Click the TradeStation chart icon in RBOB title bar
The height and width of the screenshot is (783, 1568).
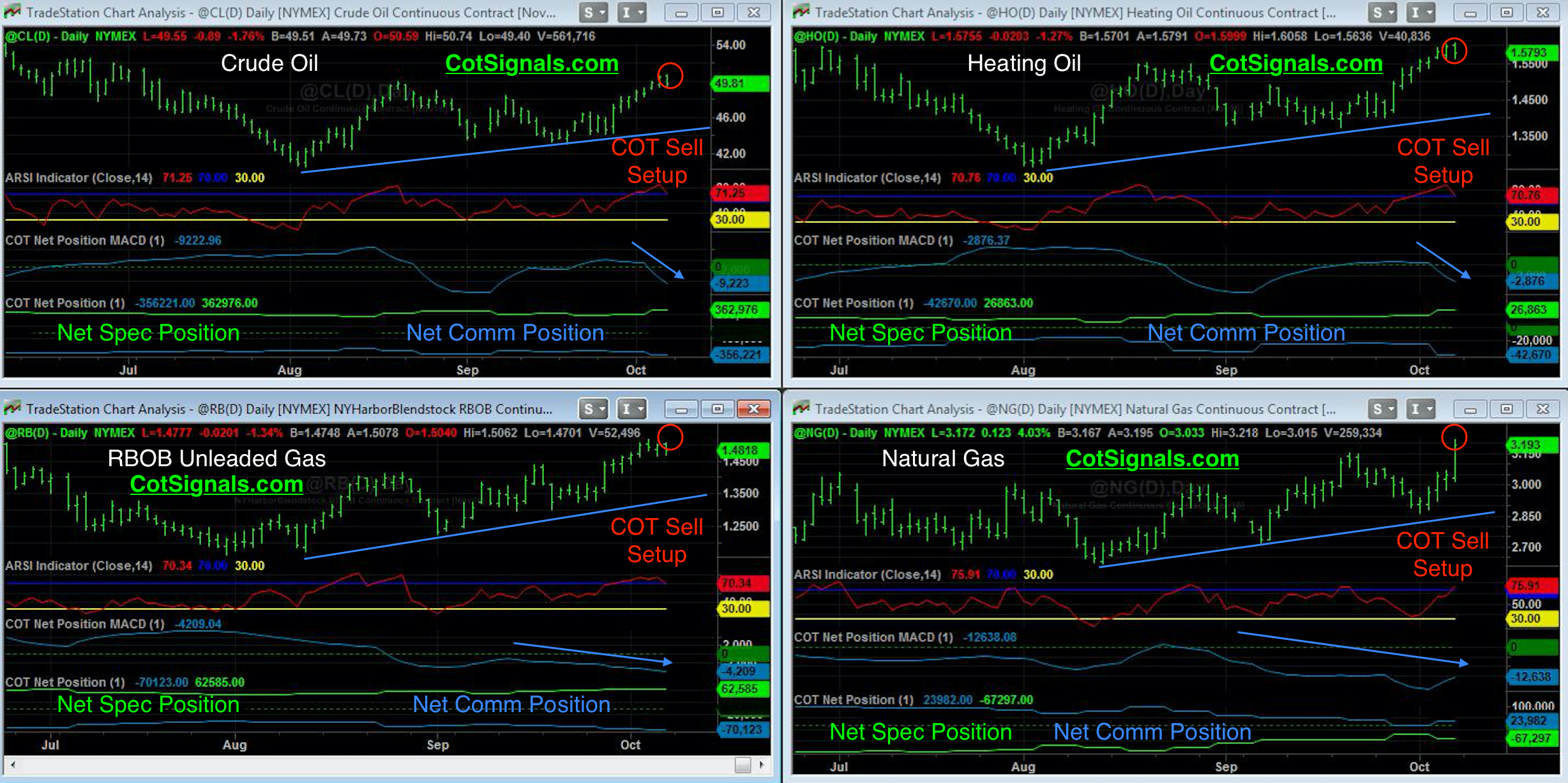pos(12,408)
